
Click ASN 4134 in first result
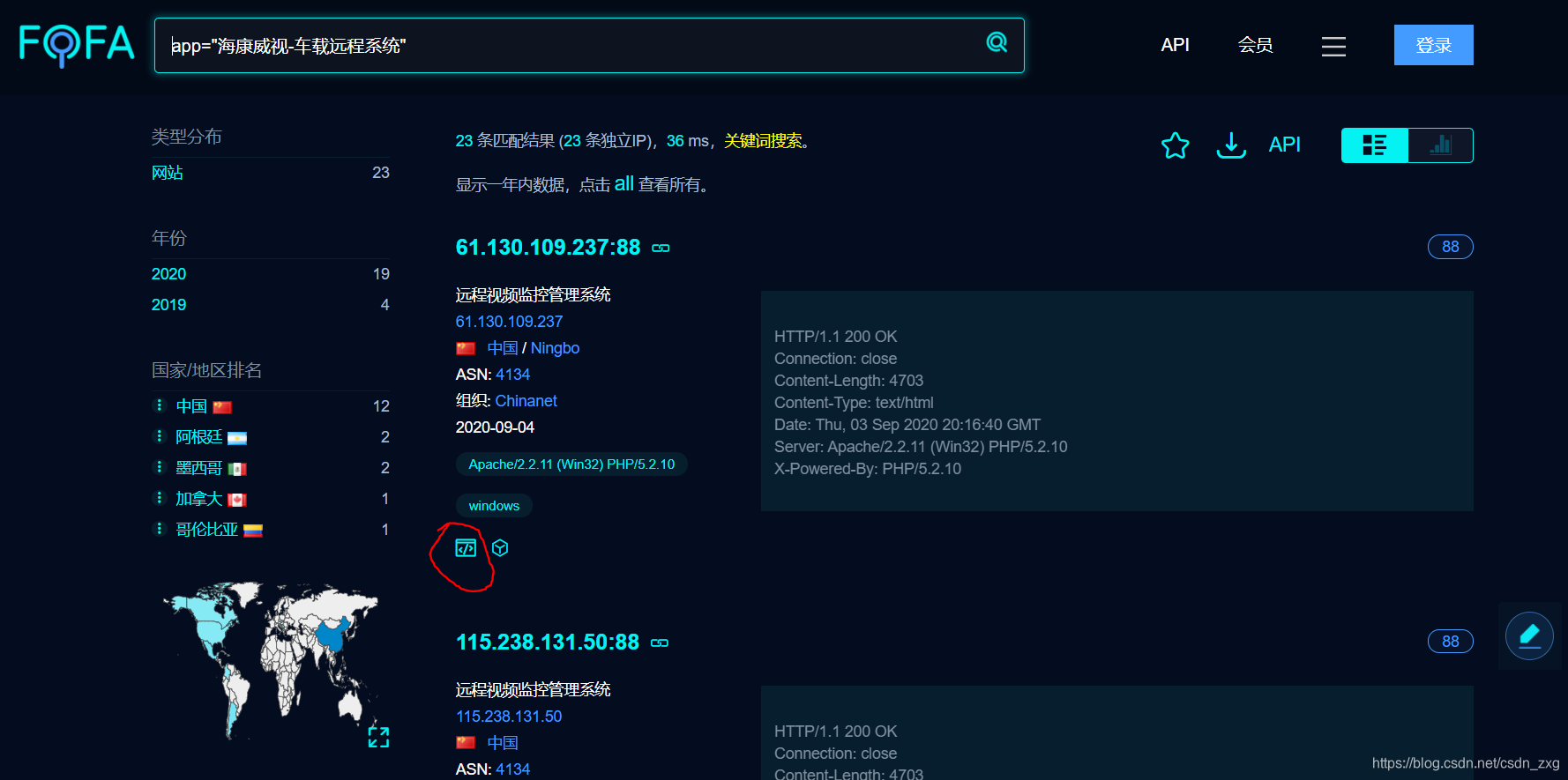click(x=512, y=375)
